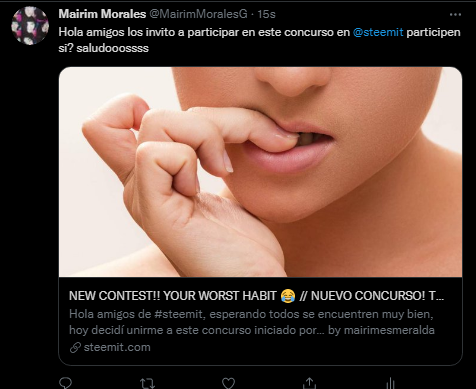476x389 pixels.
Task: Click the steemit.com domain link
Action: [x=117, y=347]
